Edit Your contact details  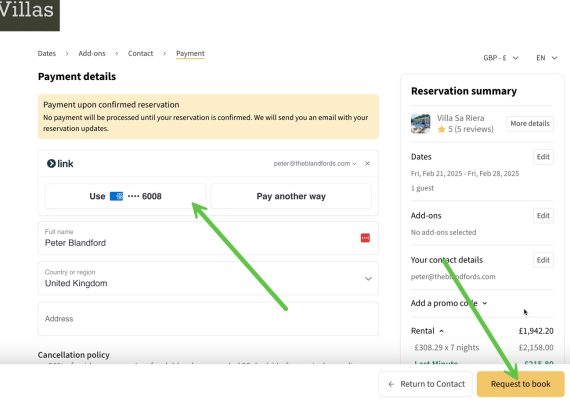click(543, 260)
